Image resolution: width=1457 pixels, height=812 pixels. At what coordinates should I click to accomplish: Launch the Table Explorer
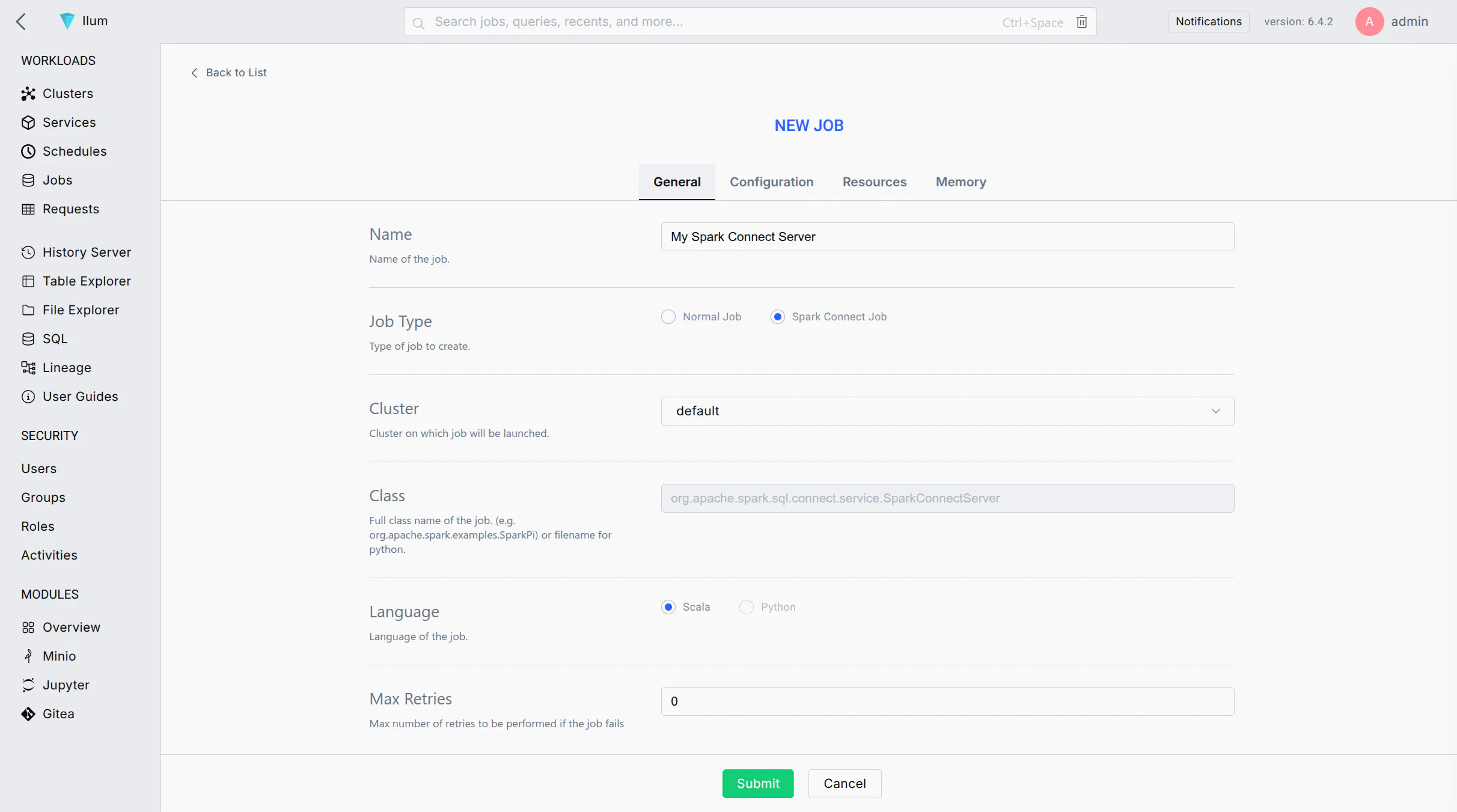point(87,281)
